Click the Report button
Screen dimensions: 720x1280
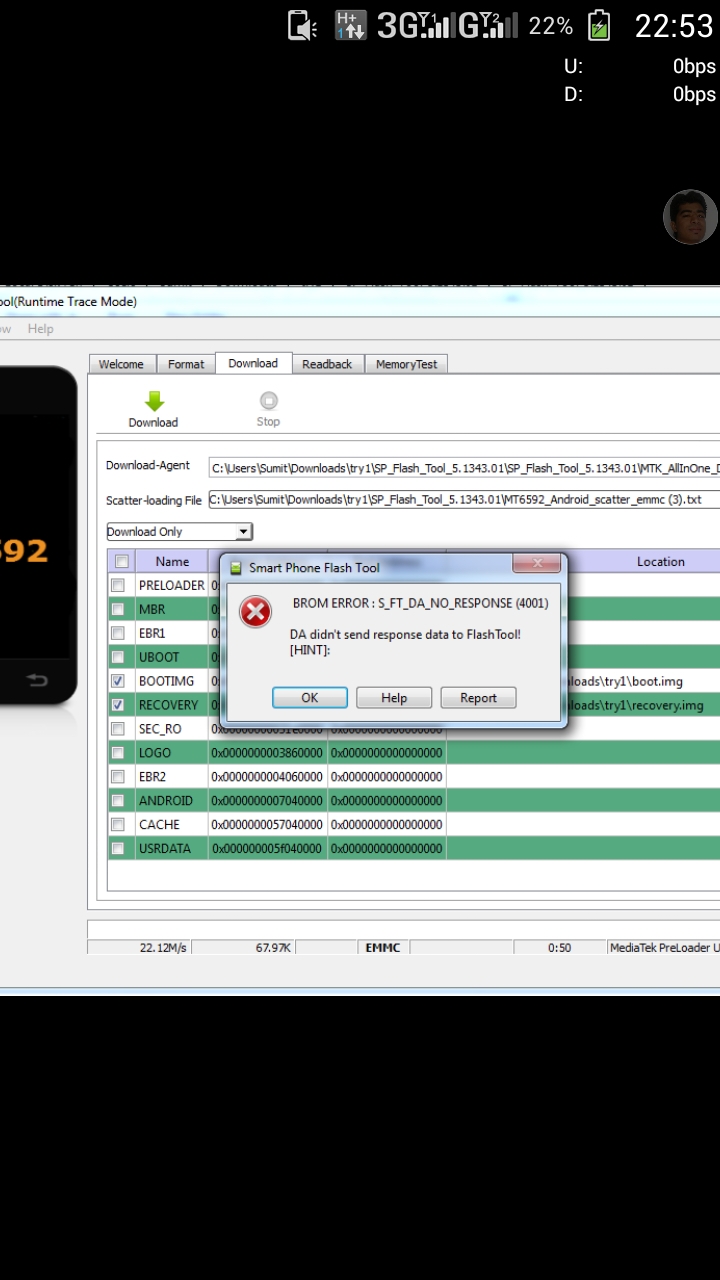(x=478, y=698)
